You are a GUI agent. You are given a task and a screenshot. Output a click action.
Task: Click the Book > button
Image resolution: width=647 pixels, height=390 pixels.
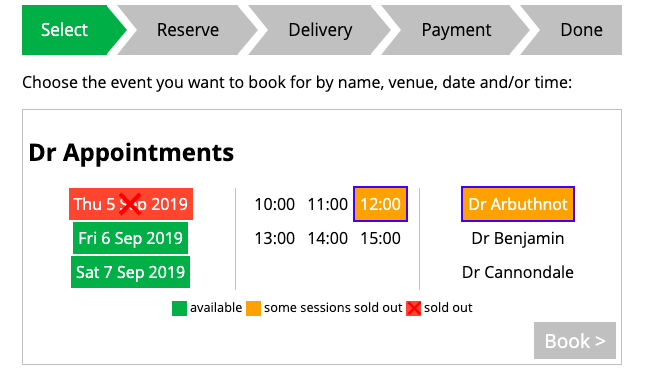[575, 340]
